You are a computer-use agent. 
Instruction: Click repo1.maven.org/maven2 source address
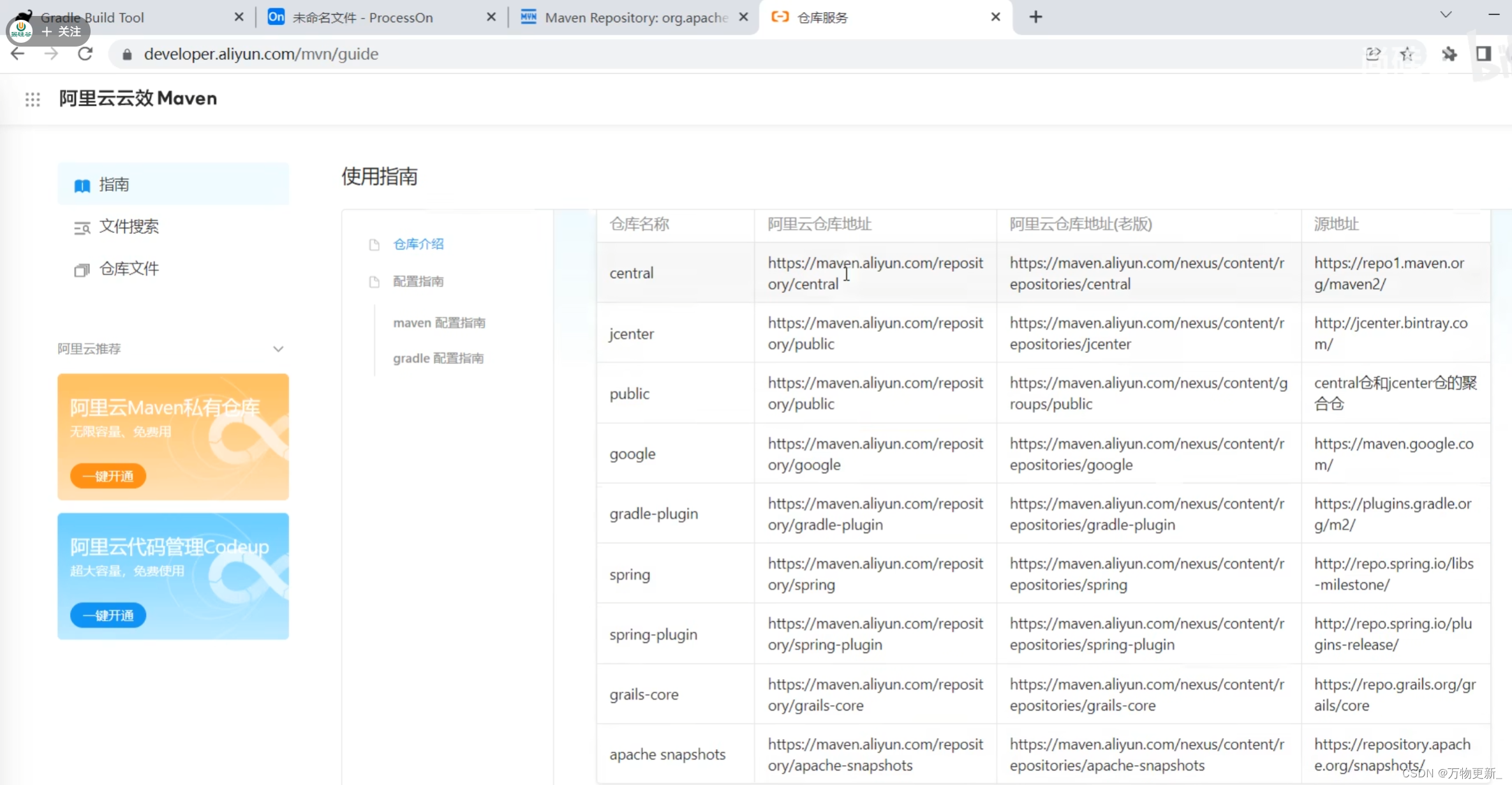(1396, 273)
